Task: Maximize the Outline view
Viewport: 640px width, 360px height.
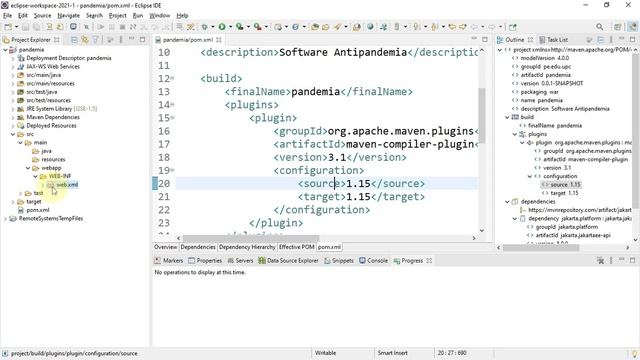Action: (x=633, y=39)
